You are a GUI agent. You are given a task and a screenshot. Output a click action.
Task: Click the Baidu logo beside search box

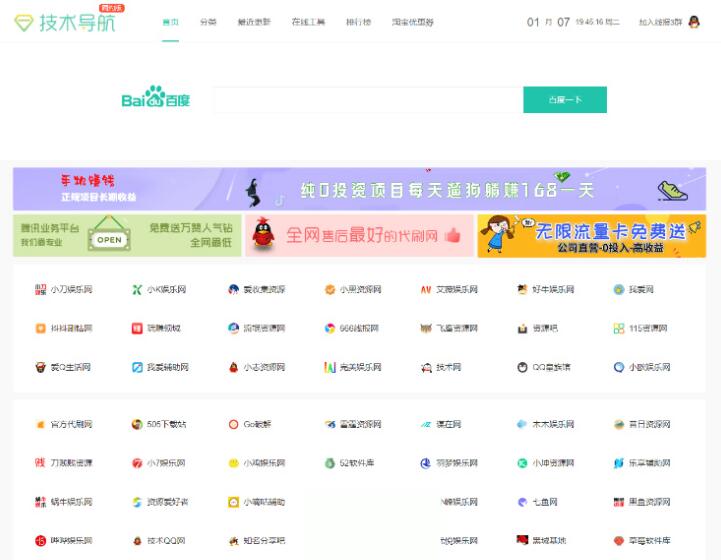155,99
